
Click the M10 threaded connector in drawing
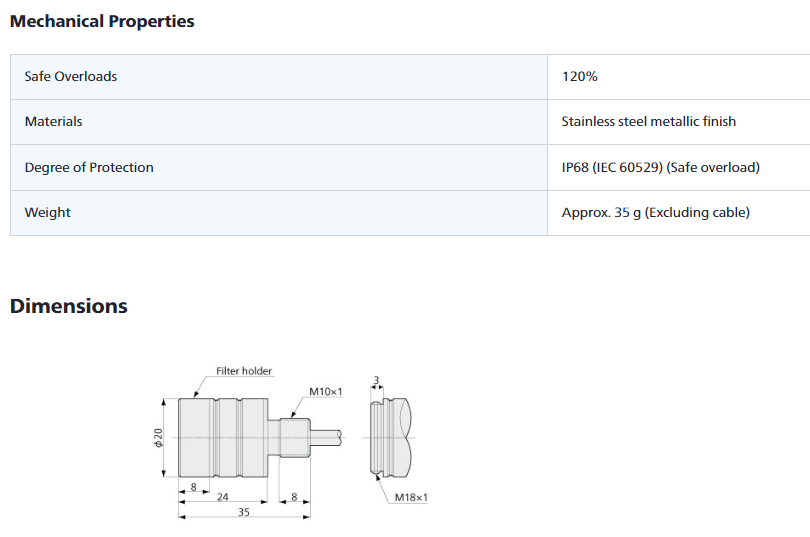(x=294, y=436)
